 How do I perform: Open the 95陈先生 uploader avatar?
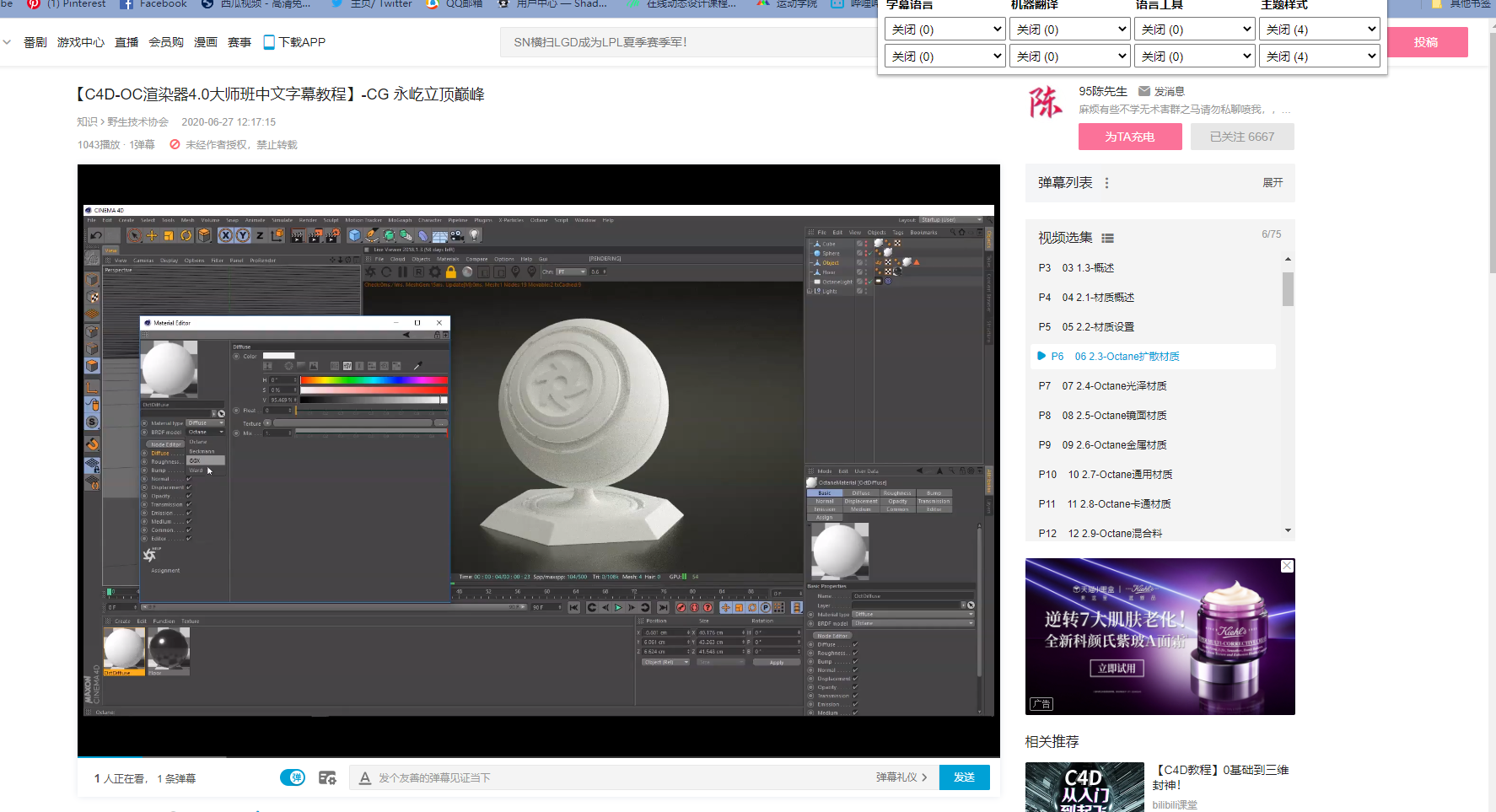pos(1046,103)
